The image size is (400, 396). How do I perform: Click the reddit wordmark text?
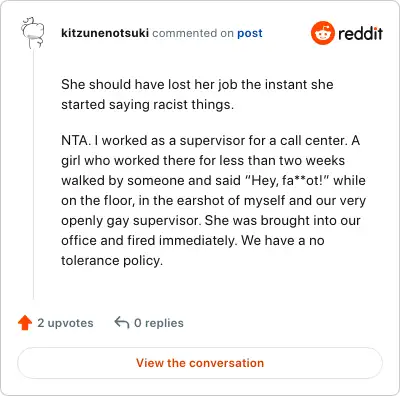(x=360, y=33)
